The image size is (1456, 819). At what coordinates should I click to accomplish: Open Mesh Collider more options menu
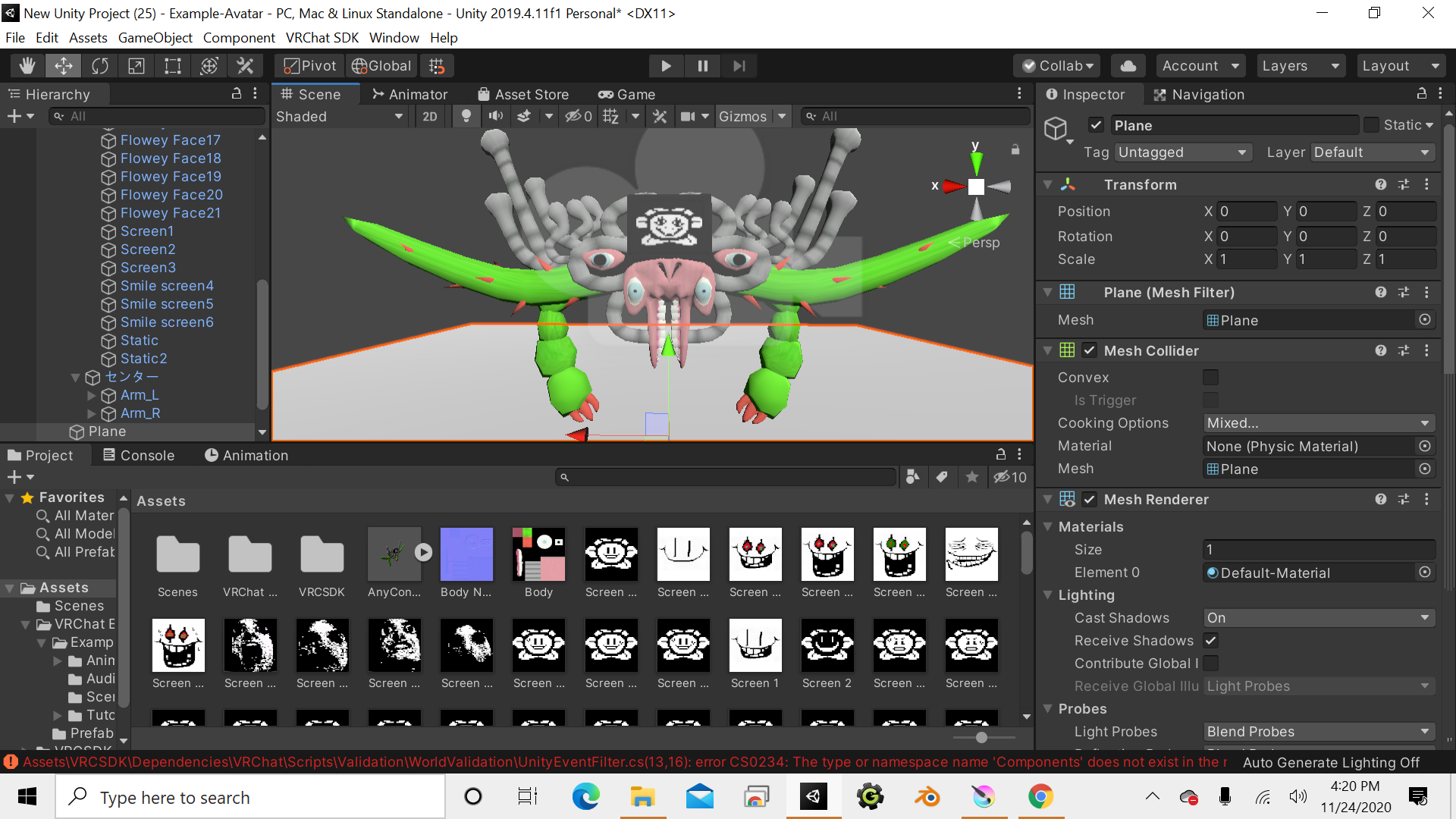1426,350
